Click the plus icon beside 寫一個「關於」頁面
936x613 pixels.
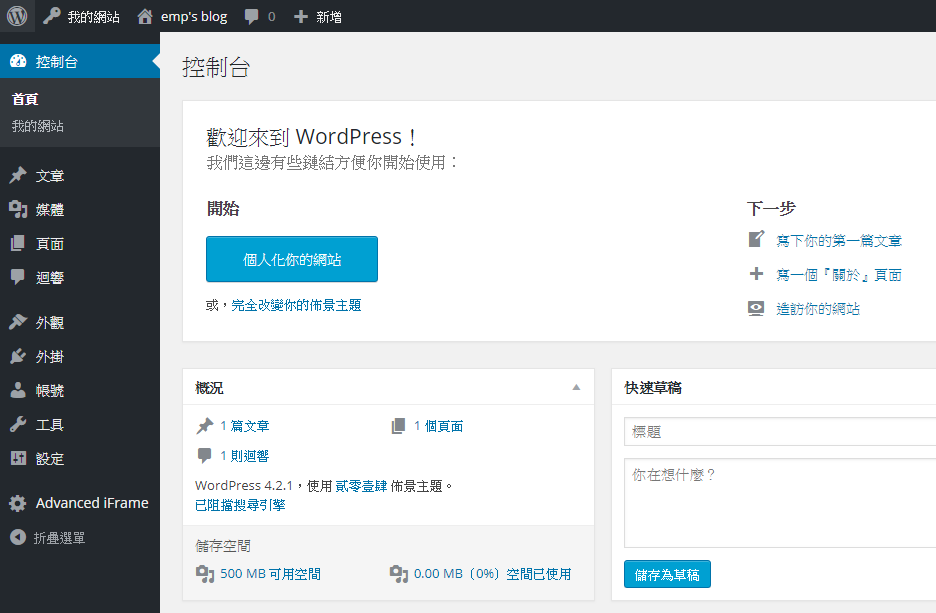[x=756, y=274]
